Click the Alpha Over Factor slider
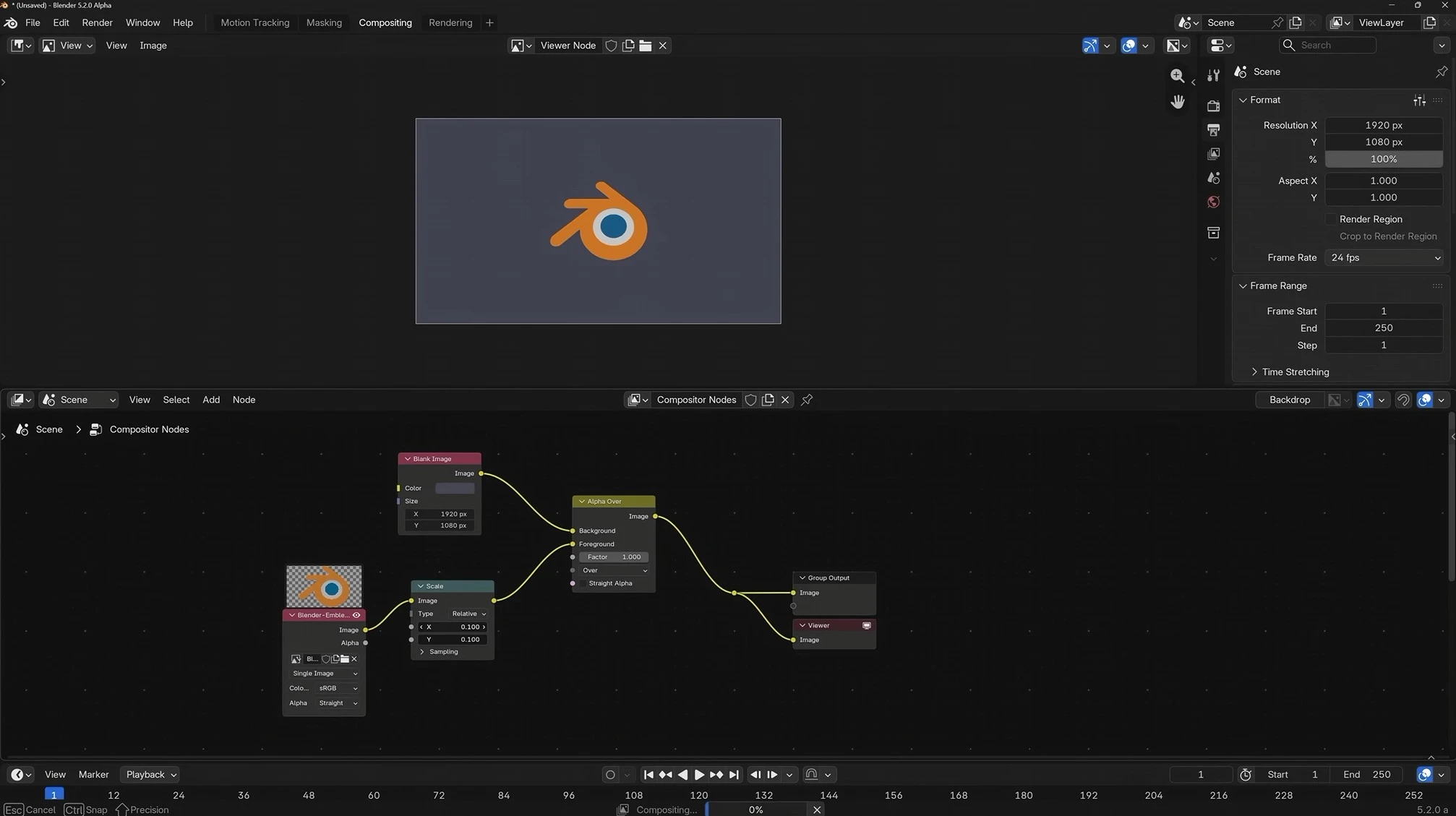Screen dimensions: 1456x816 coord(614,557)
